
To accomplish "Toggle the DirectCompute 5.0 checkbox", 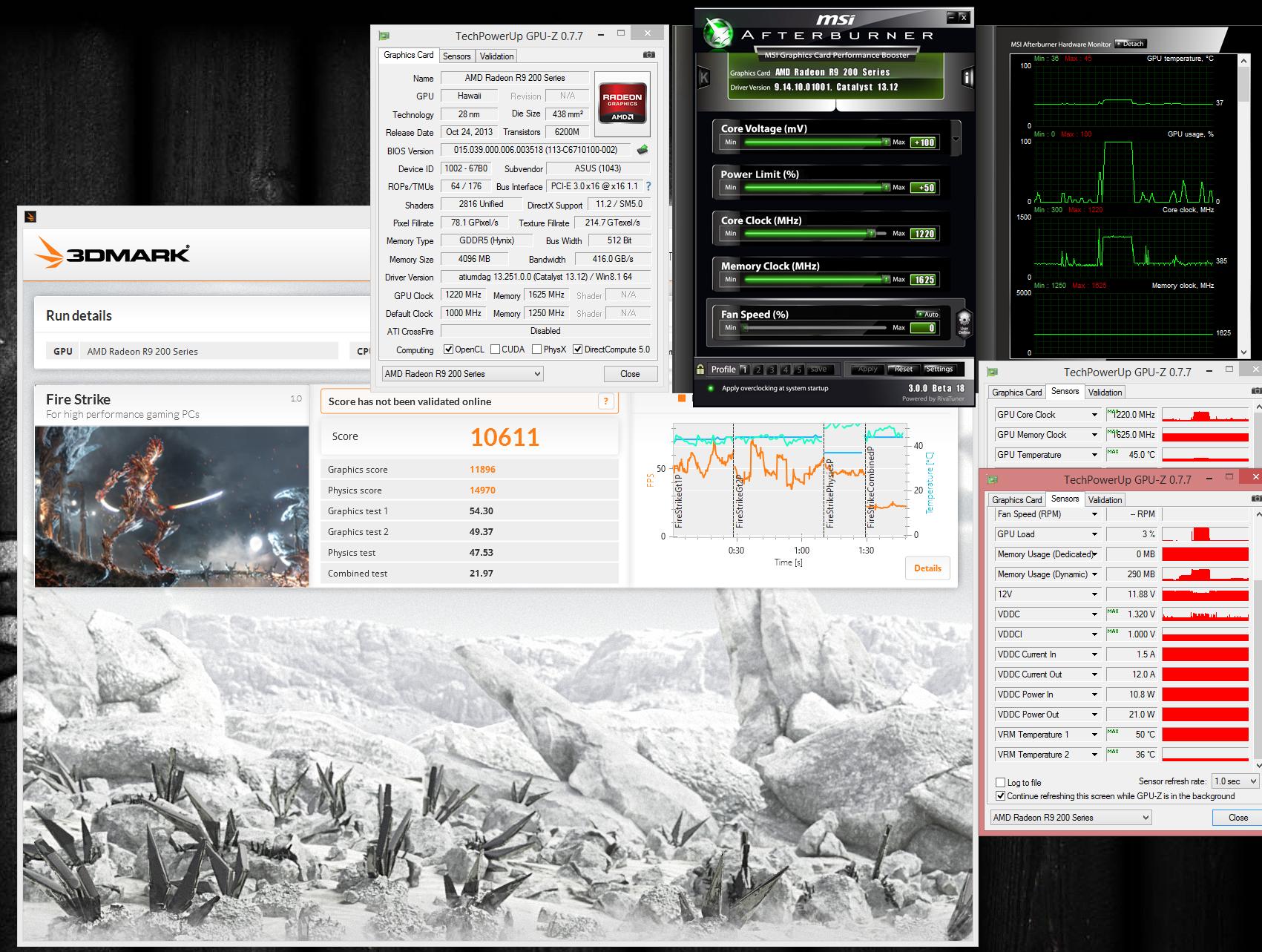I will click(x=578, y=349).
